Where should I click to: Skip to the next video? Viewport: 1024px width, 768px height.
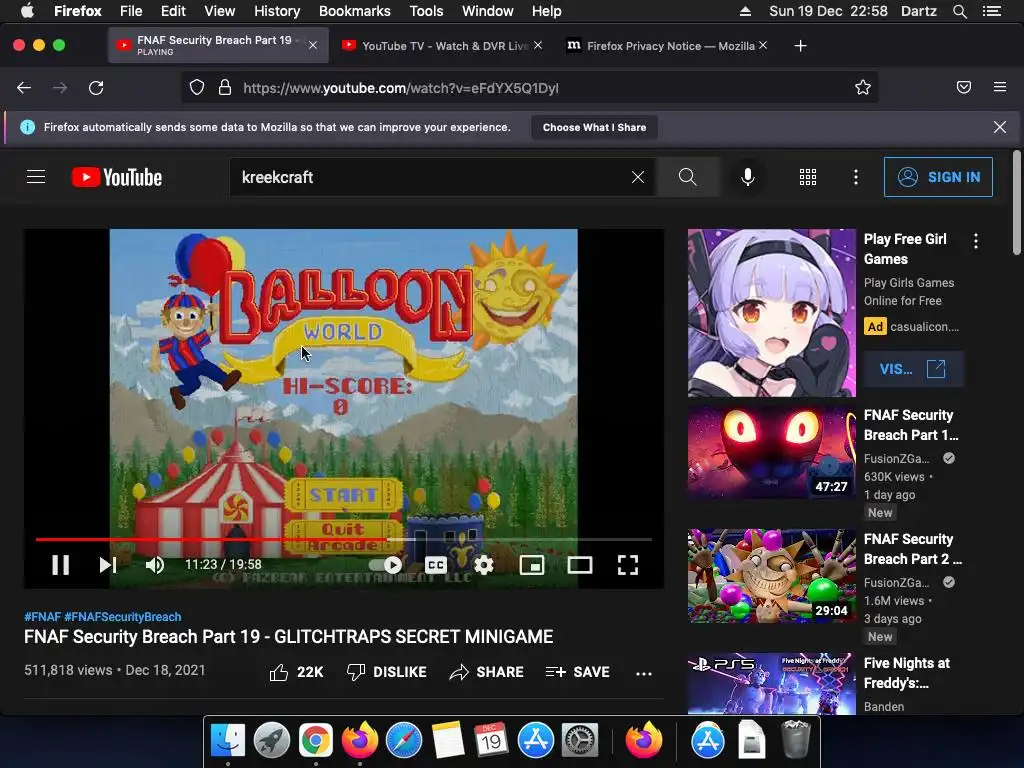pyautogui.click(x=108, y=565)
